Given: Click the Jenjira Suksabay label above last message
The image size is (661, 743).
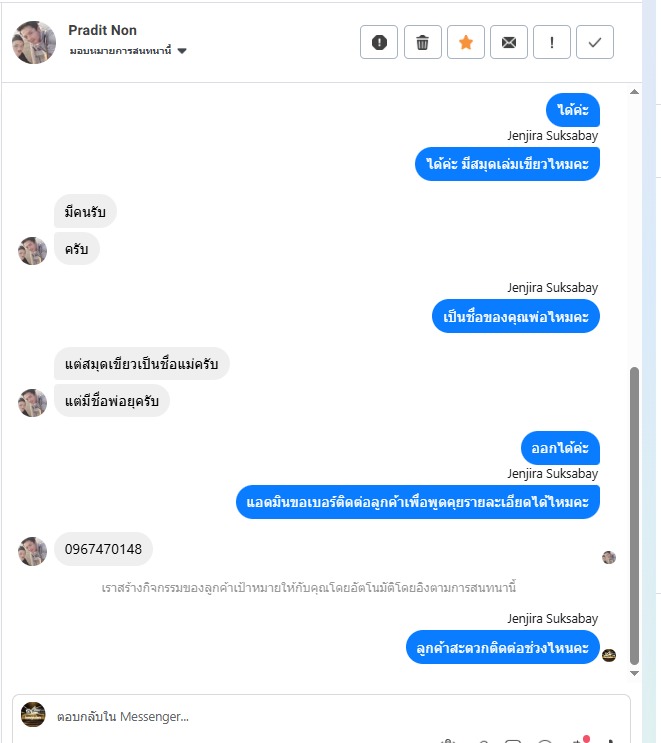Looking at the screenshot, I should coord(552,618).
